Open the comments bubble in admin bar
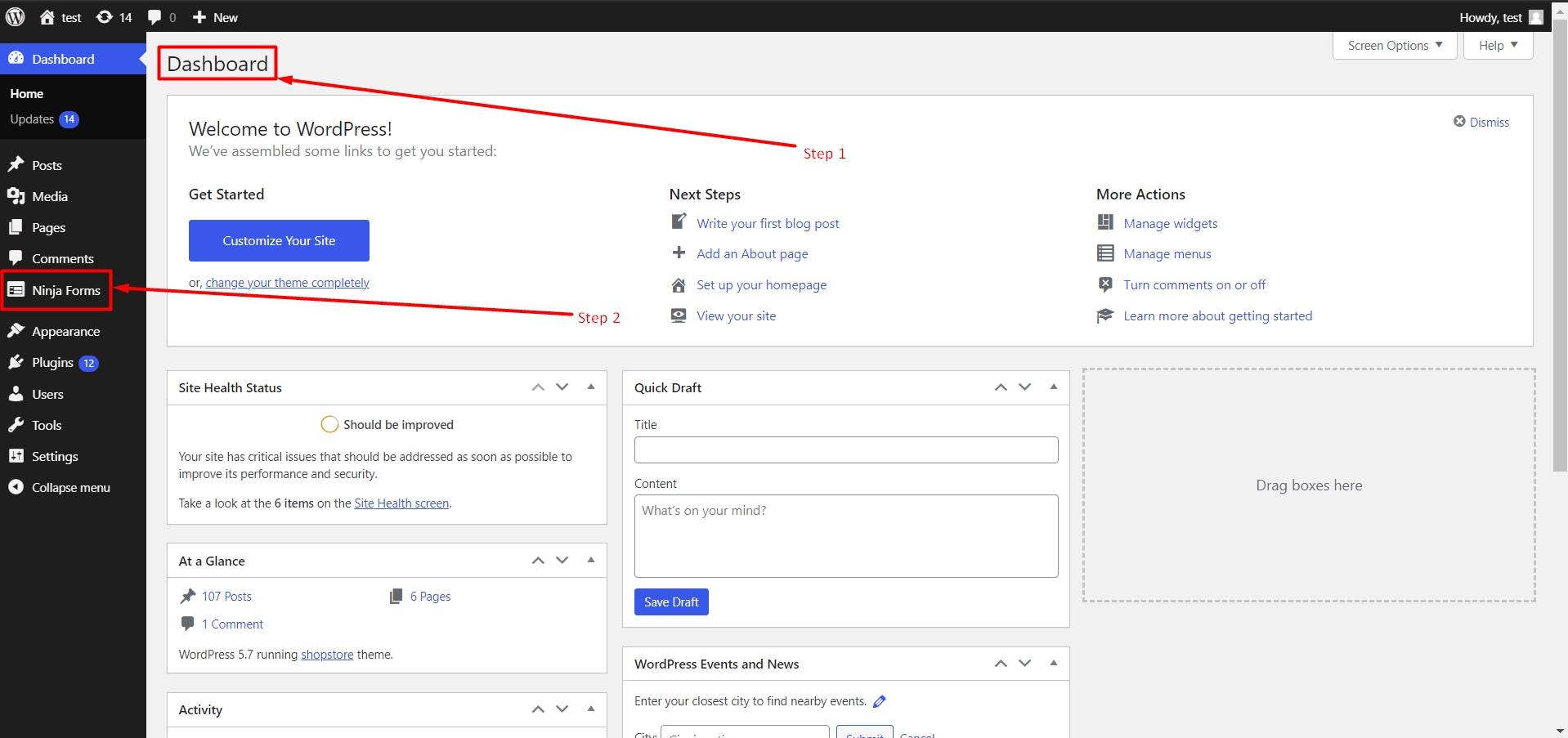1568x738 pixels. 155,17
